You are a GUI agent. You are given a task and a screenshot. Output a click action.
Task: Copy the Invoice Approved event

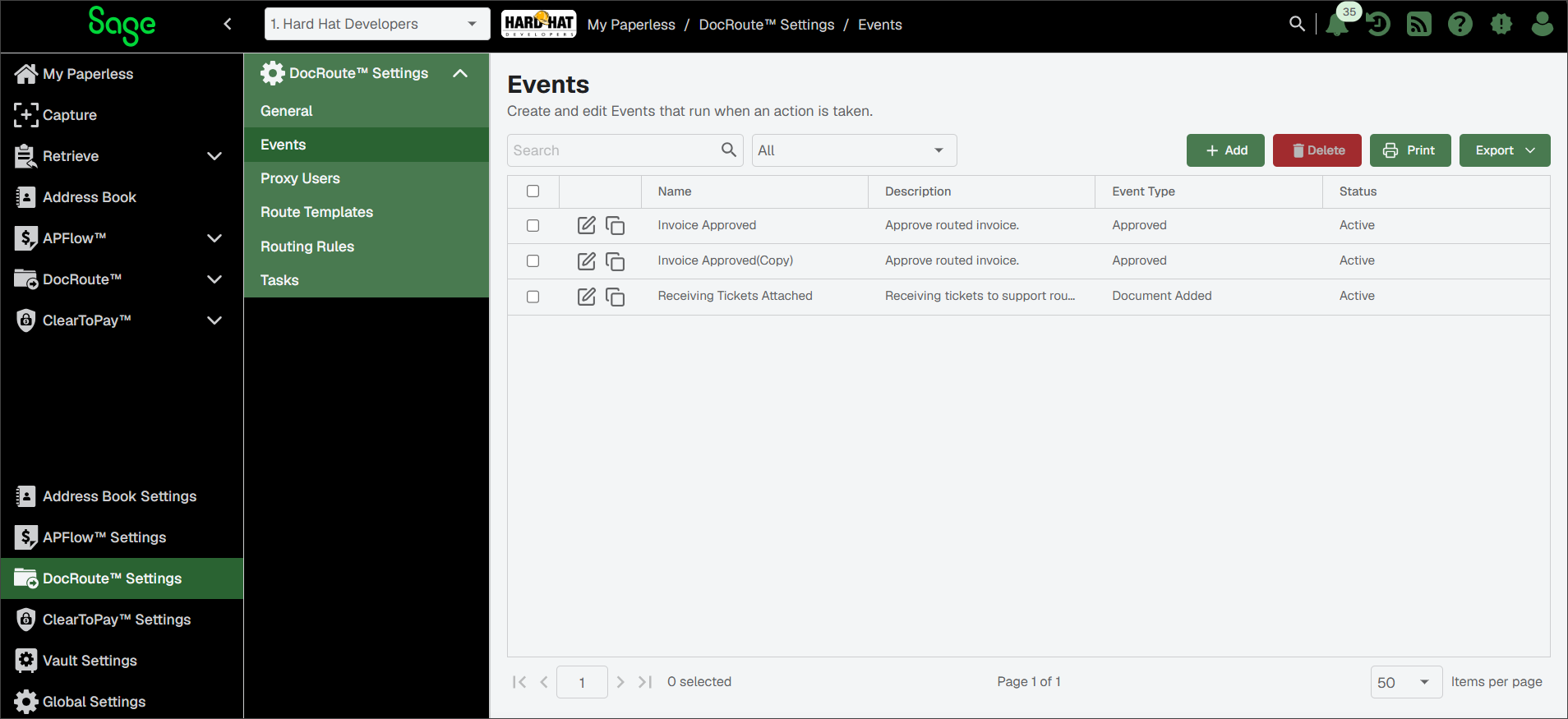616,225
